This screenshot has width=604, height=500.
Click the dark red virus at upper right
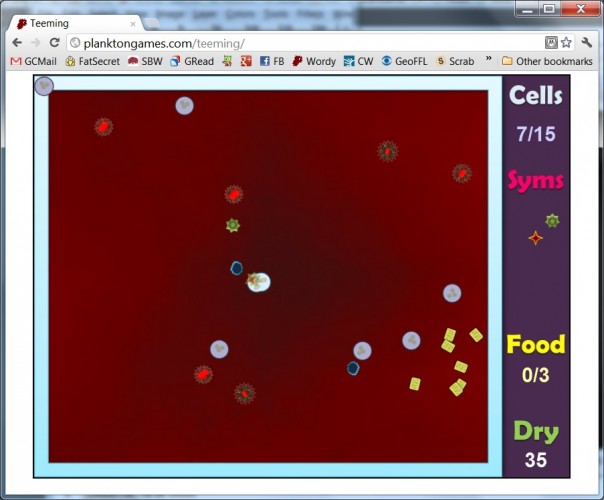coord(388,151)
